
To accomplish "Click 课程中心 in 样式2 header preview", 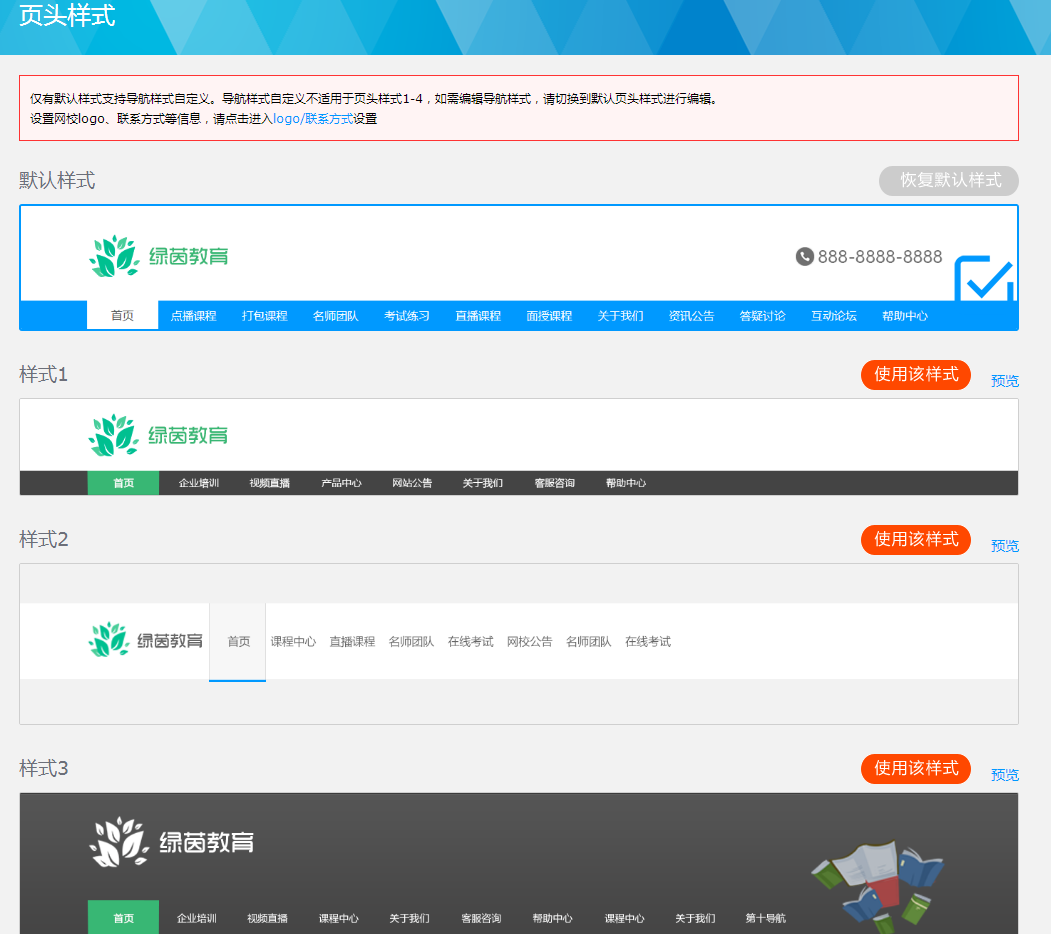I will point(293,642).
